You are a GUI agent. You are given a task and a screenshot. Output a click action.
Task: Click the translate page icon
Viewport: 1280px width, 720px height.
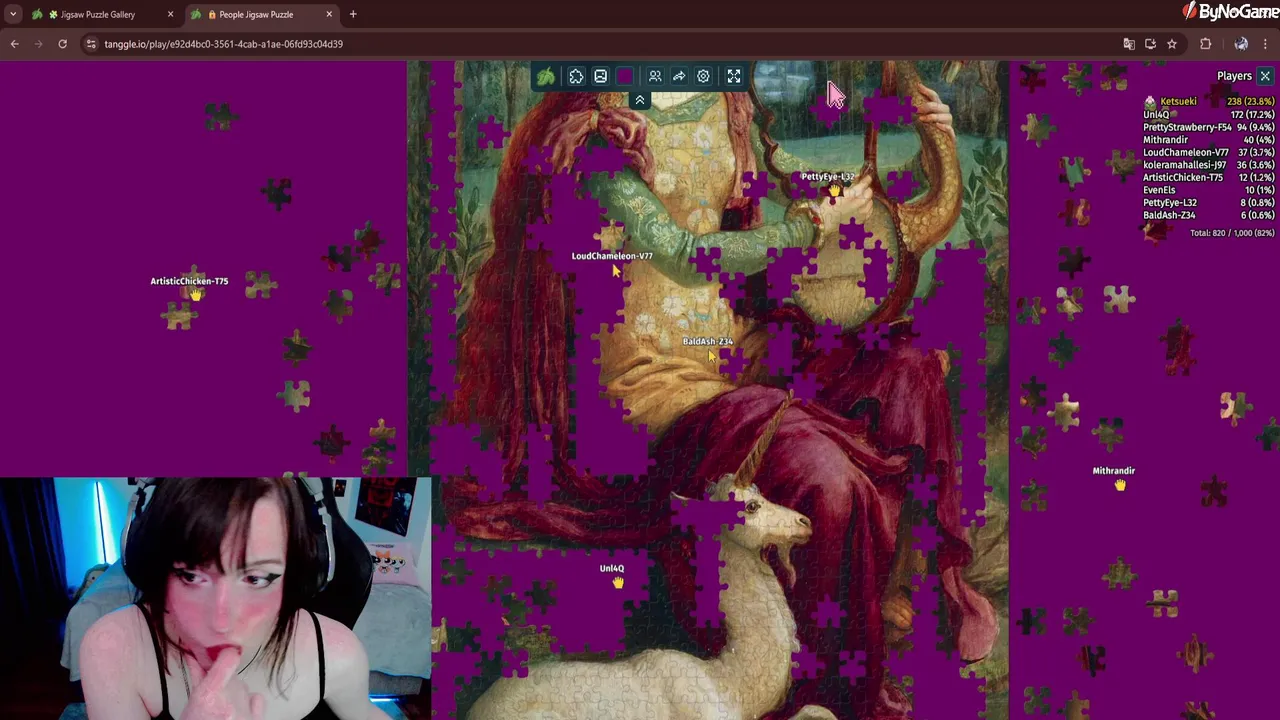coord(1129,44)
